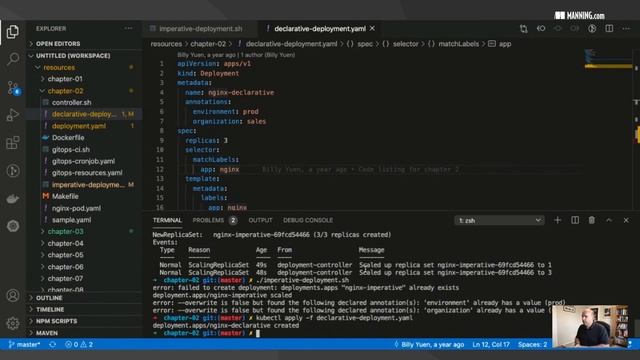
Task: Switch to the Problems panel tab
Action: pos(214,220)
